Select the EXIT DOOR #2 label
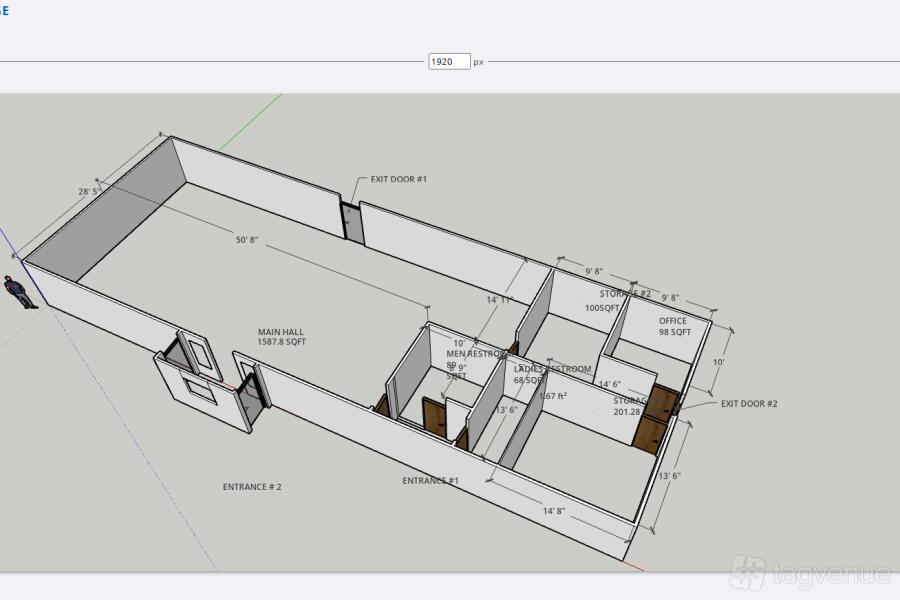Viewport: 900px width, 600px height. (749, 404)
